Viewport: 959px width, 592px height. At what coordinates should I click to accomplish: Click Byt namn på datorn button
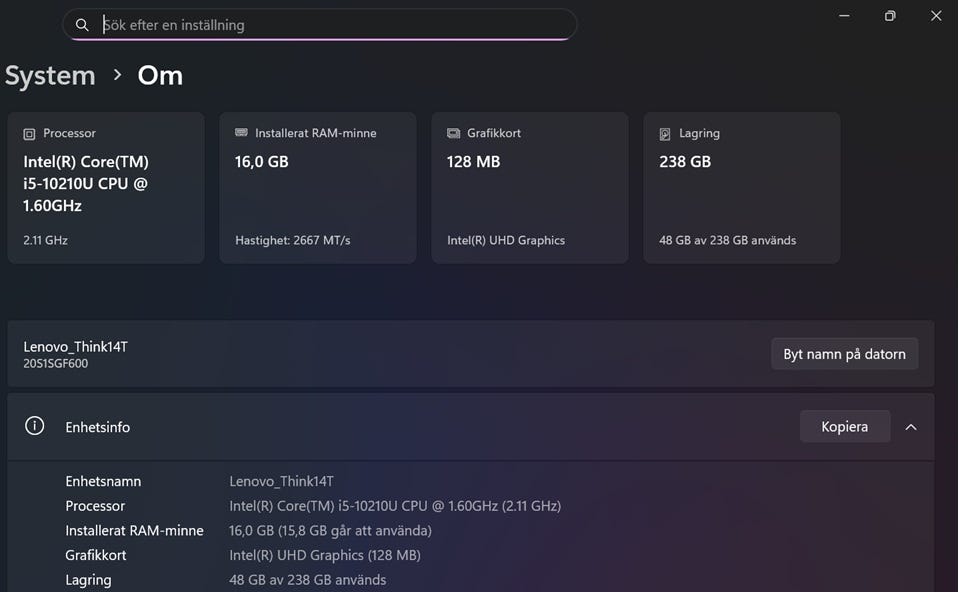click(x=845, y=354)
